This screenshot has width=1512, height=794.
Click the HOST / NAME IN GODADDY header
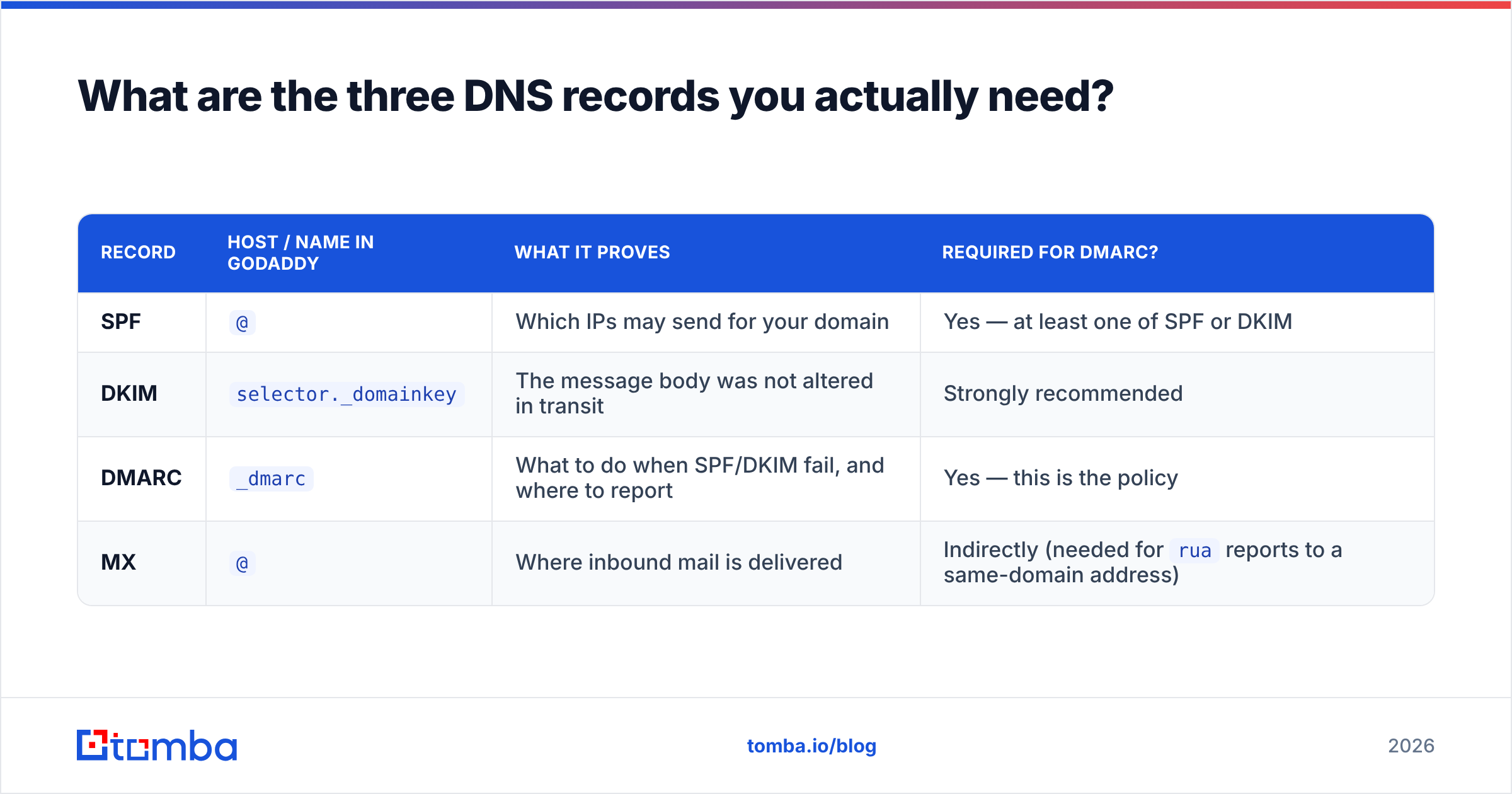pos(301,253)
